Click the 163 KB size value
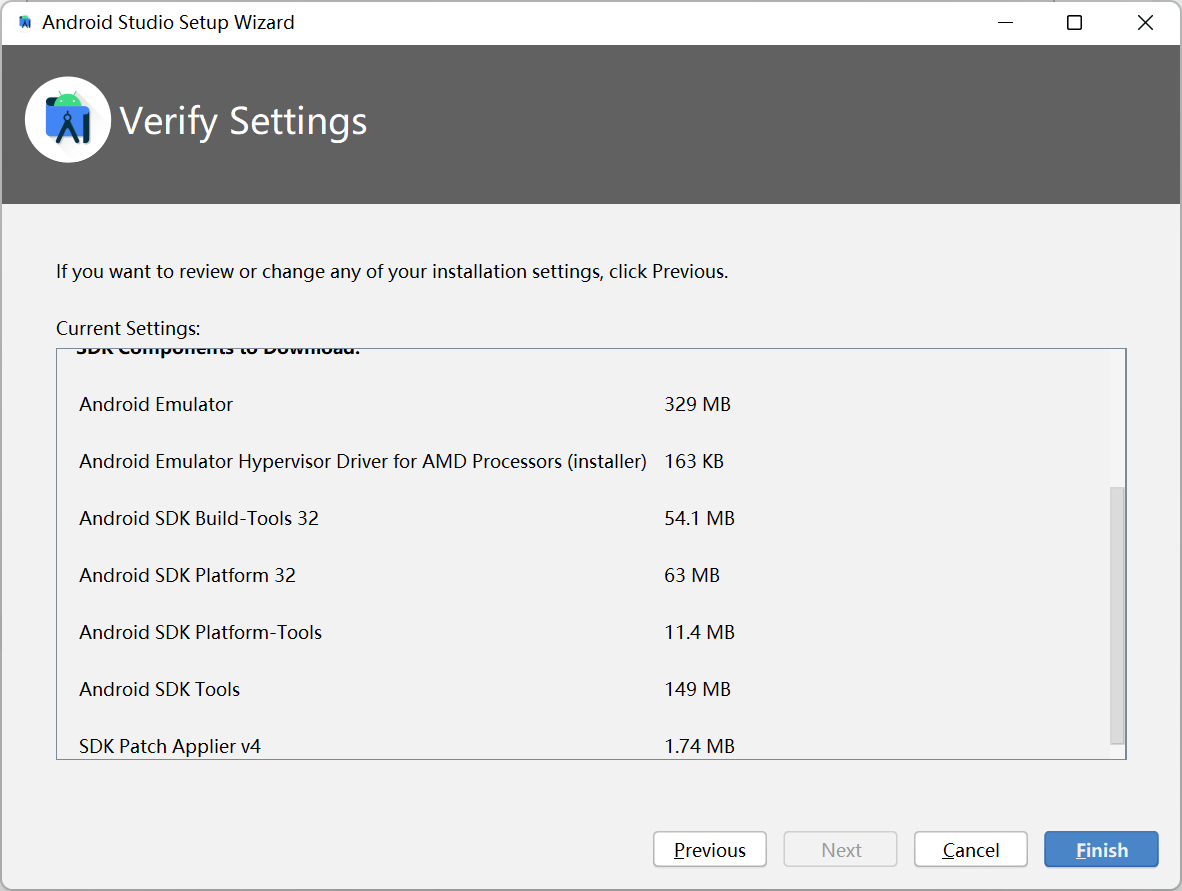The width and height of the screenshot is (1182, 891). (694, 461)
